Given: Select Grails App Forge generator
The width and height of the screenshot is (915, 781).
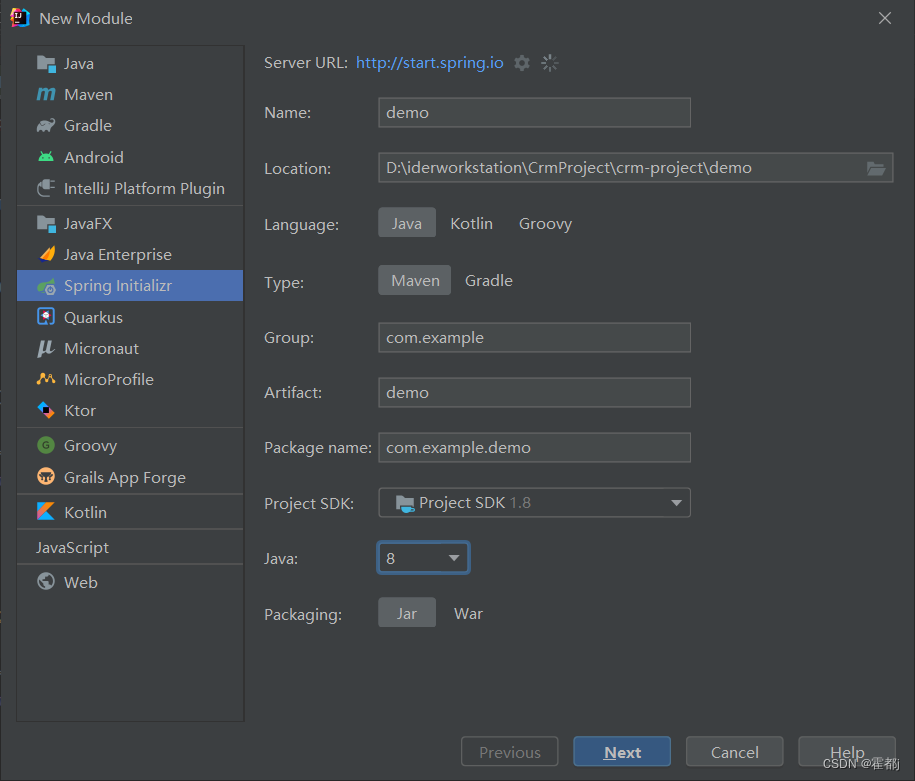Looking at the screenshot, I should (130, 477).
